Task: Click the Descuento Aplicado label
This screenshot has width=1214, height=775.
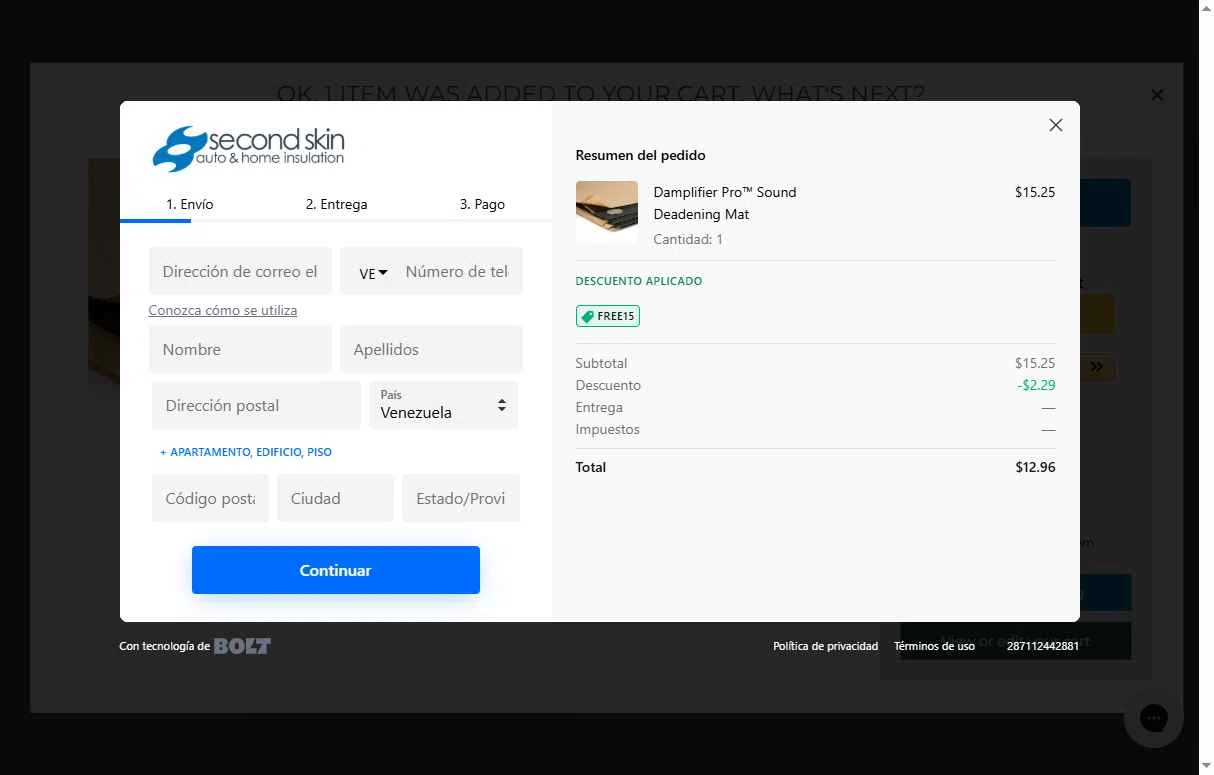Action: click(639, 281)
